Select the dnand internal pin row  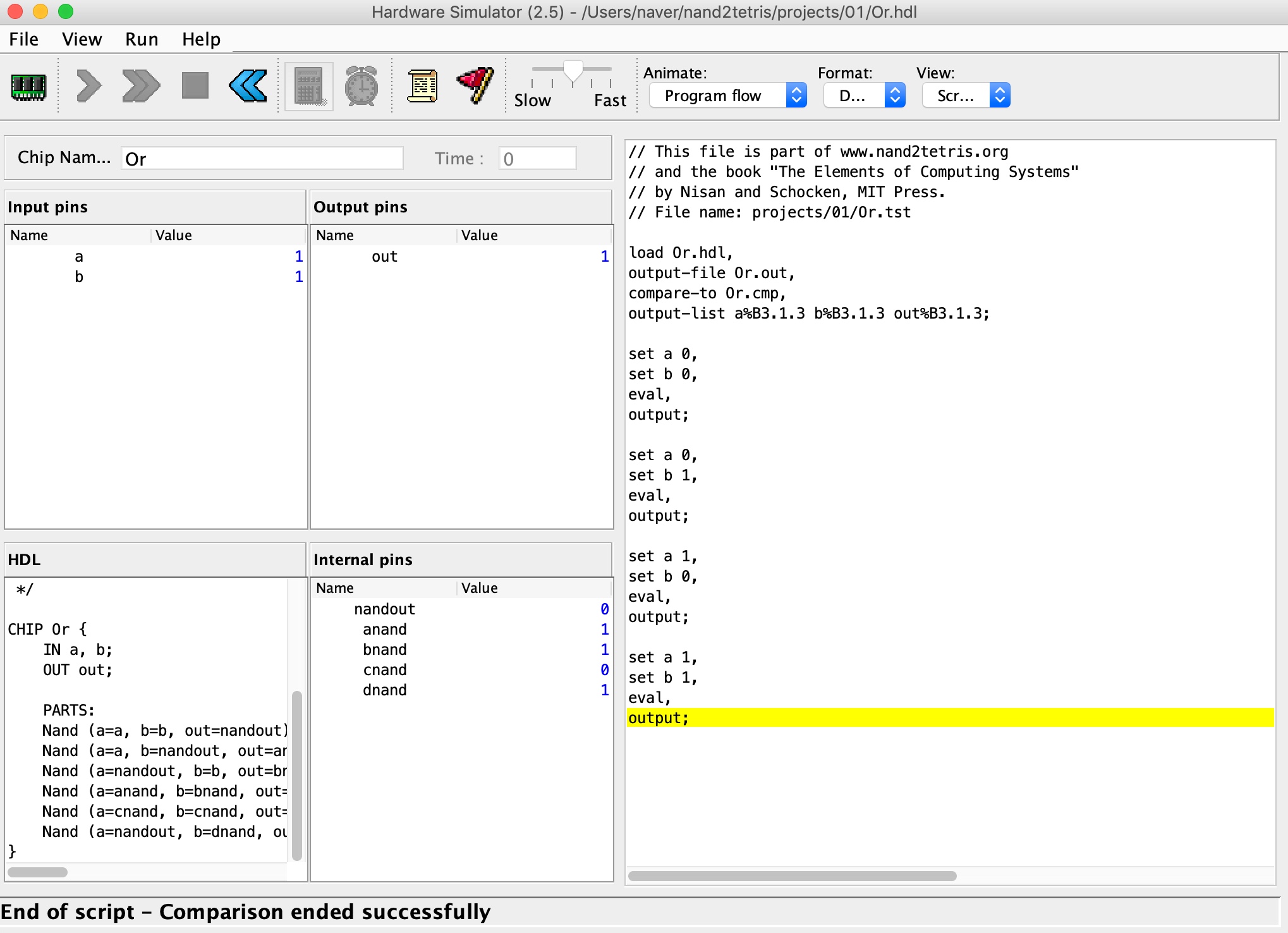pyautogui.click(x=462, y=690)
